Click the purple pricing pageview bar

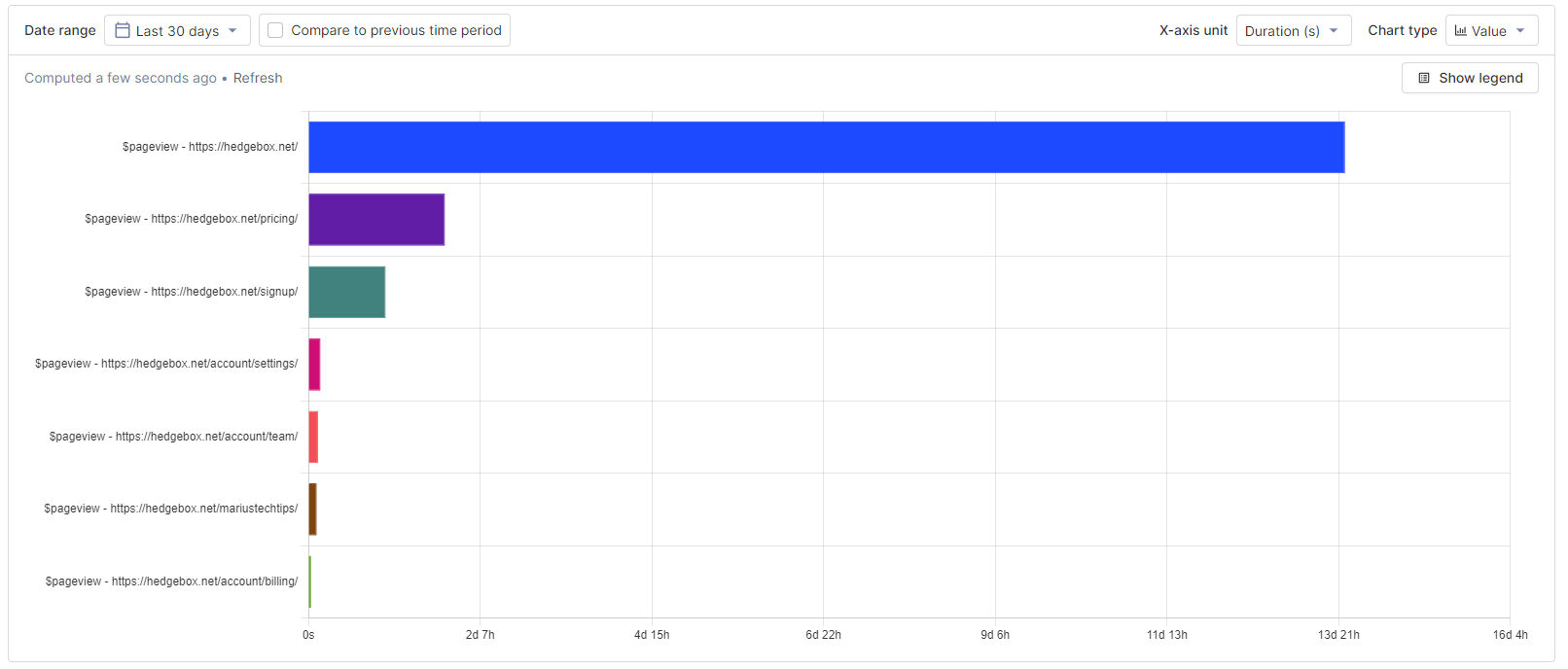(375, 220)
